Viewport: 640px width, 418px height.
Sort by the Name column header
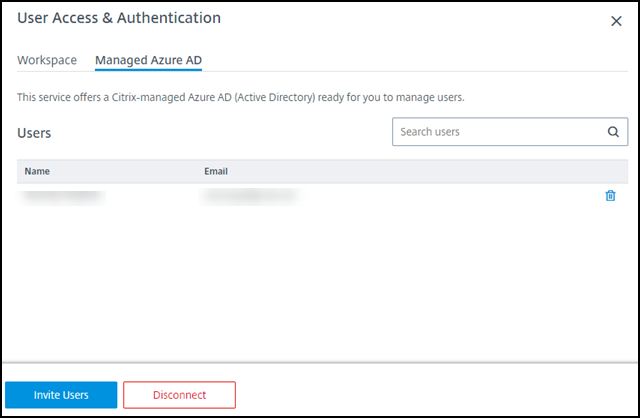click(38, 171)
